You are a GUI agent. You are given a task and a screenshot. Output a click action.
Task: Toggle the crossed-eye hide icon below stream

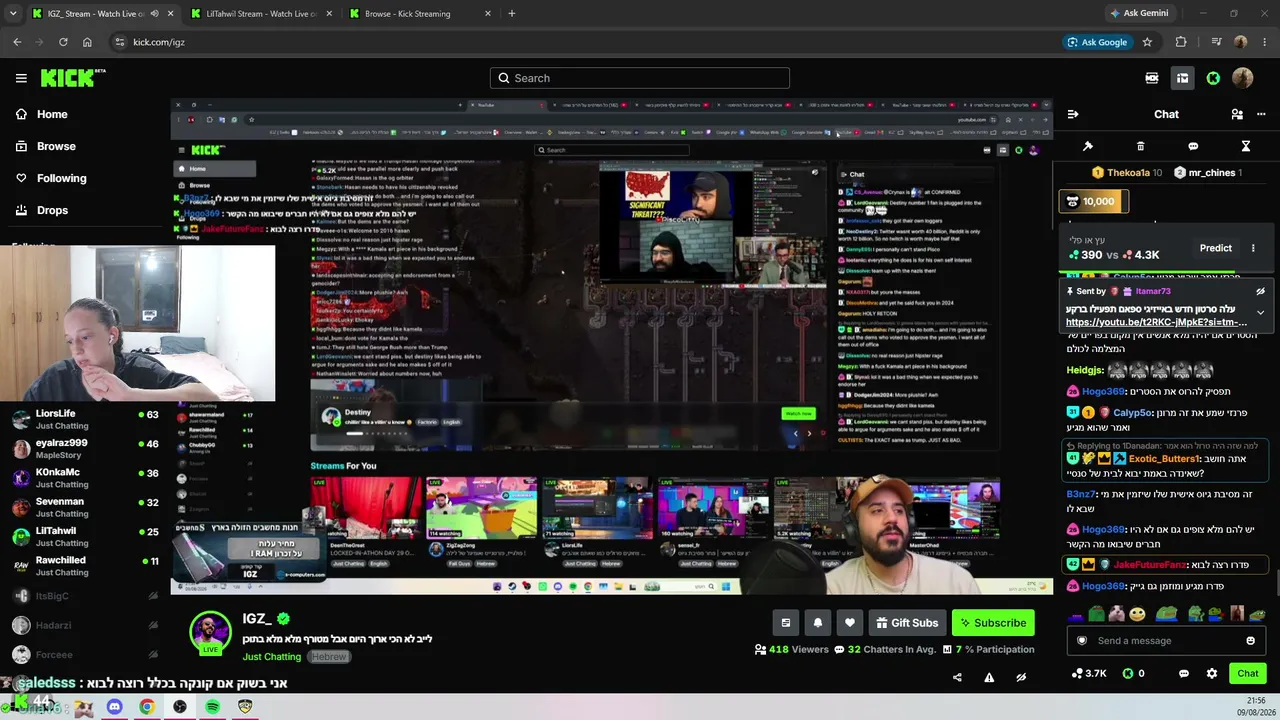(x=1021, y=677)
